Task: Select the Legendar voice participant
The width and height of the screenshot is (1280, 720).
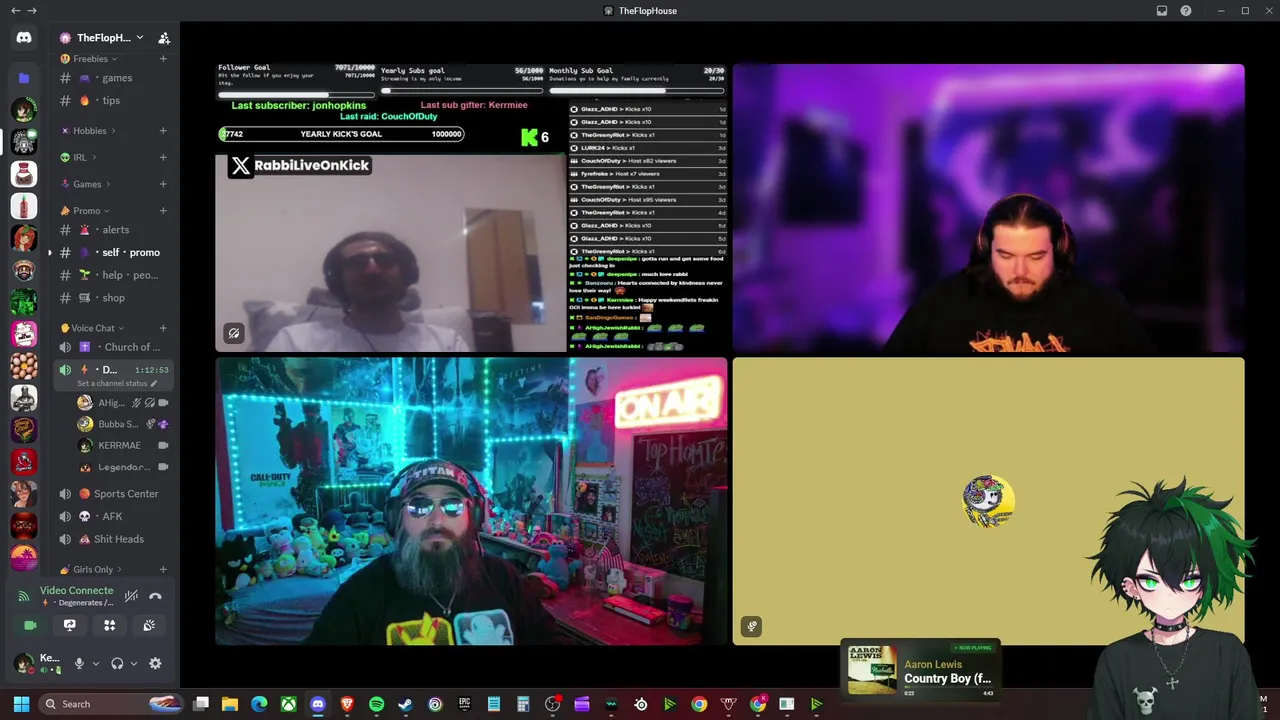Action: [x=122, y=467]
